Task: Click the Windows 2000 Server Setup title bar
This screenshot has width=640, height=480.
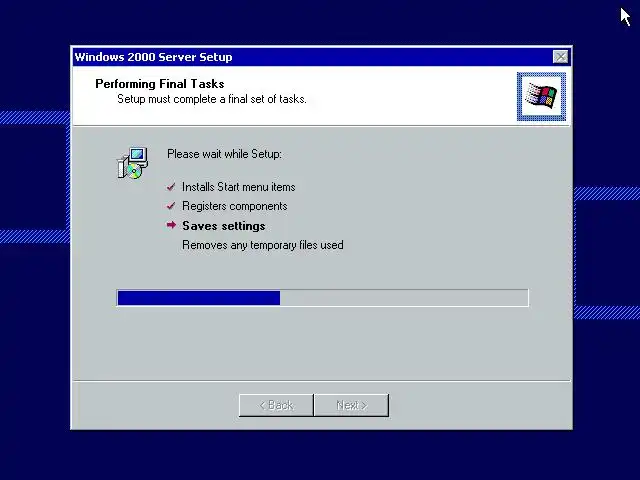Action: [x=322, y=57]
